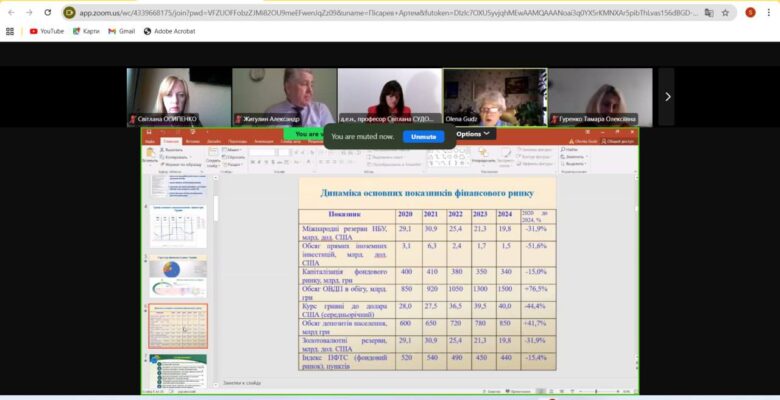This screenshot has width=780, height=400.
Task: Open the Chrome profile avatar
Action: [x=750, y=12]
